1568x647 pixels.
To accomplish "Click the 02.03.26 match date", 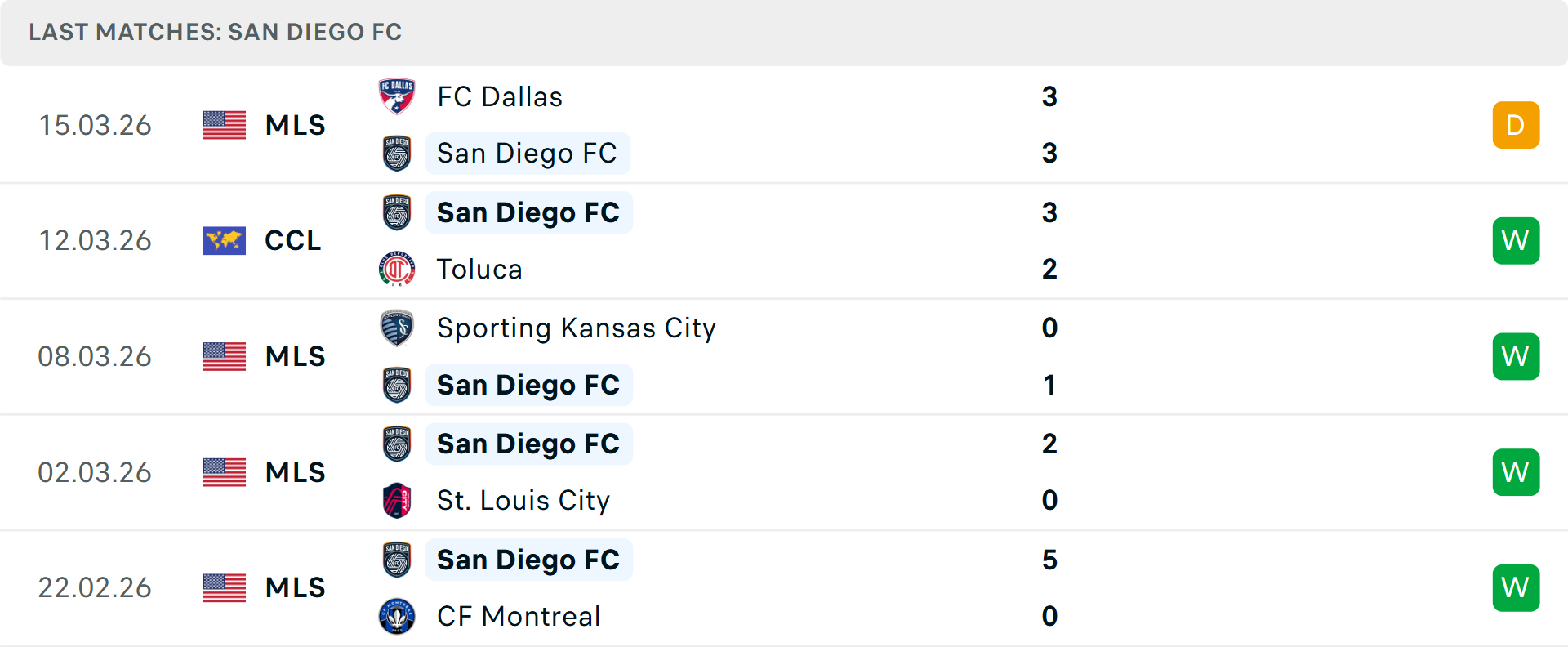I will (x=95, y=473).
